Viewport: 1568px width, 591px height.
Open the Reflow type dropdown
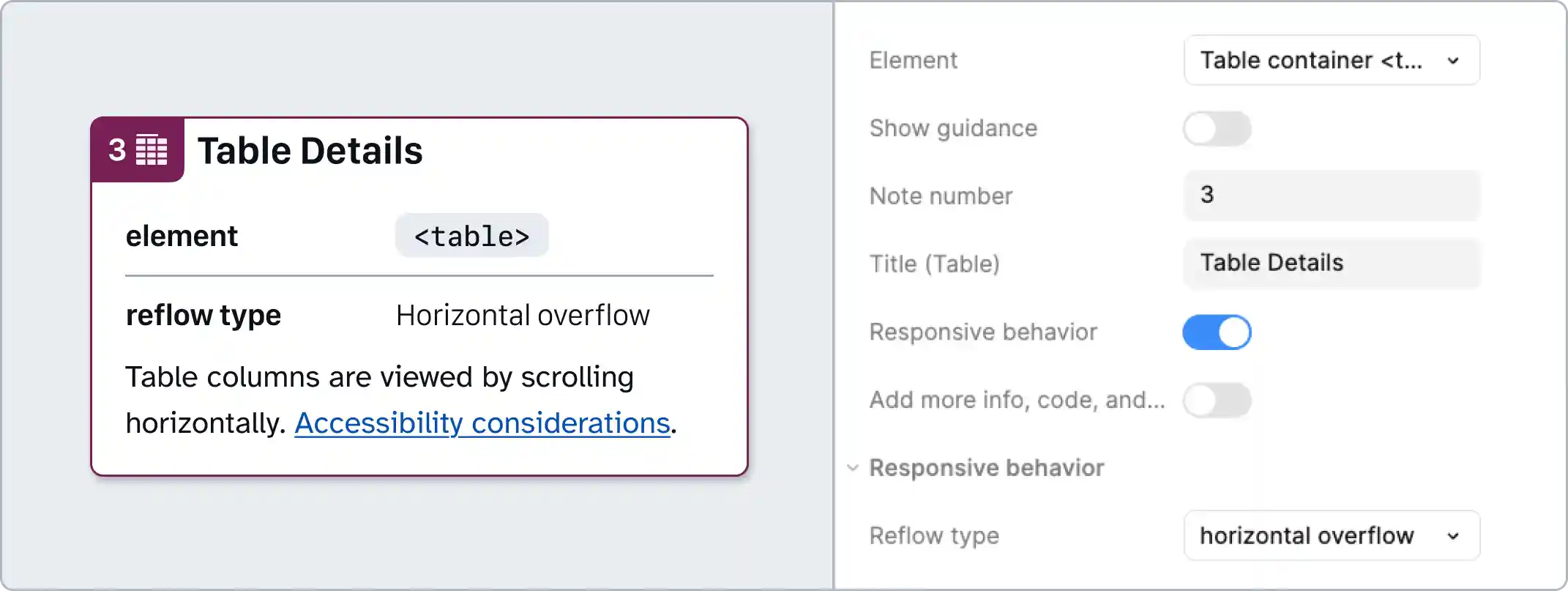(1331, 535)
